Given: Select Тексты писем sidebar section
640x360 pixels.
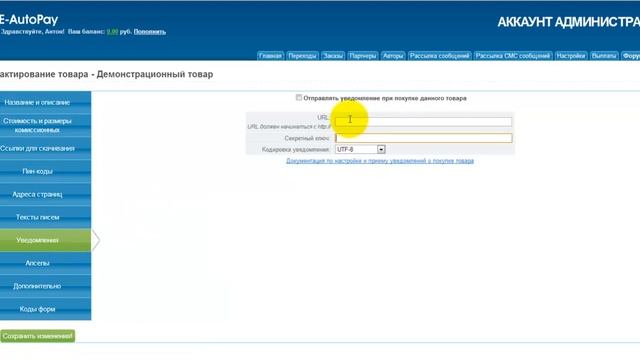Looking at the screenshot, I should click(x=45, y=217).
